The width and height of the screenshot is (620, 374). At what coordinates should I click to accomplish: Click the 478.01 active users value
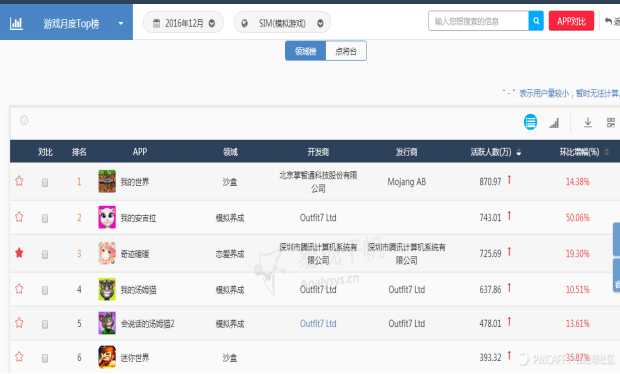tap(490, 324)
